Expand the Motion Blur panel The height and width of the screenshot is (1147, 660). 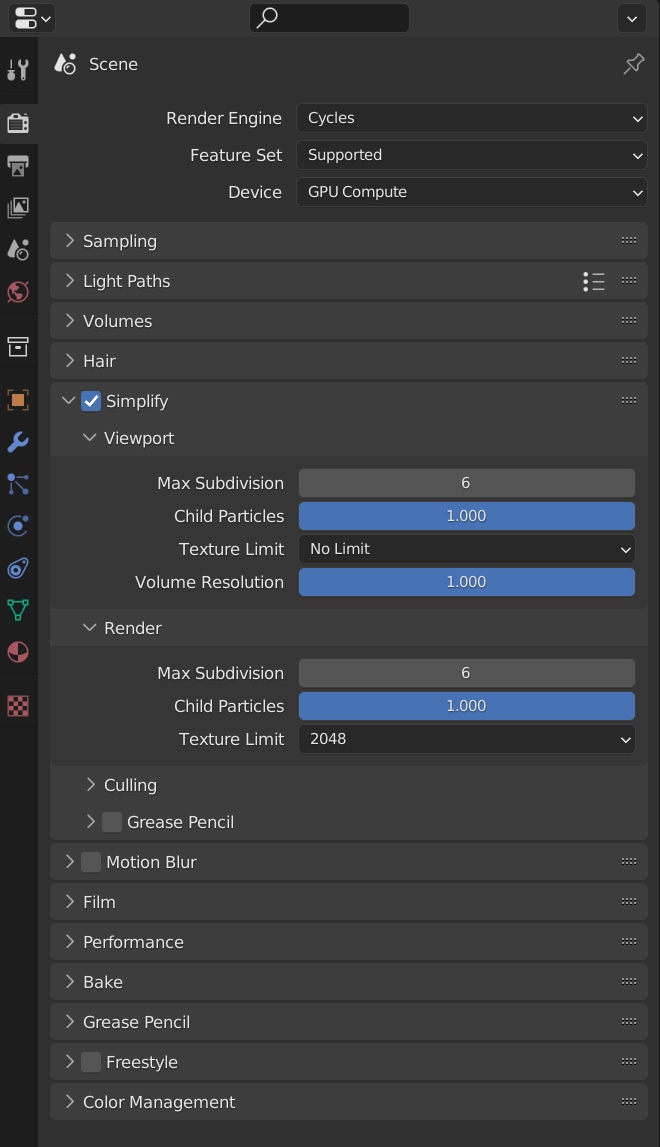pos(69,862)
